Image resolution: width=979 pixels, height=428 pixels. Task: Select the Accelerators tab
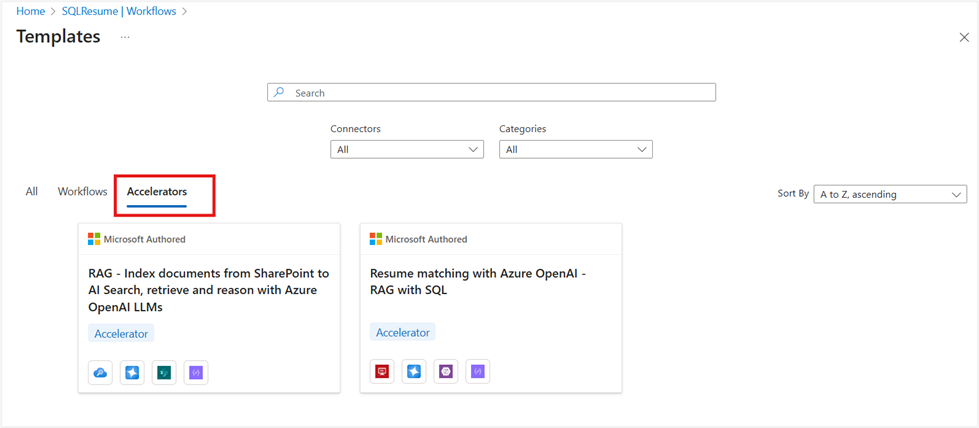(157, 192)
